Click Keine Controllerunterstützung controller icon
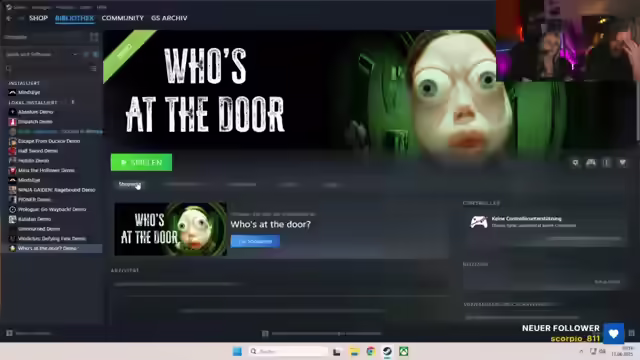 click(x=479, y=222)
